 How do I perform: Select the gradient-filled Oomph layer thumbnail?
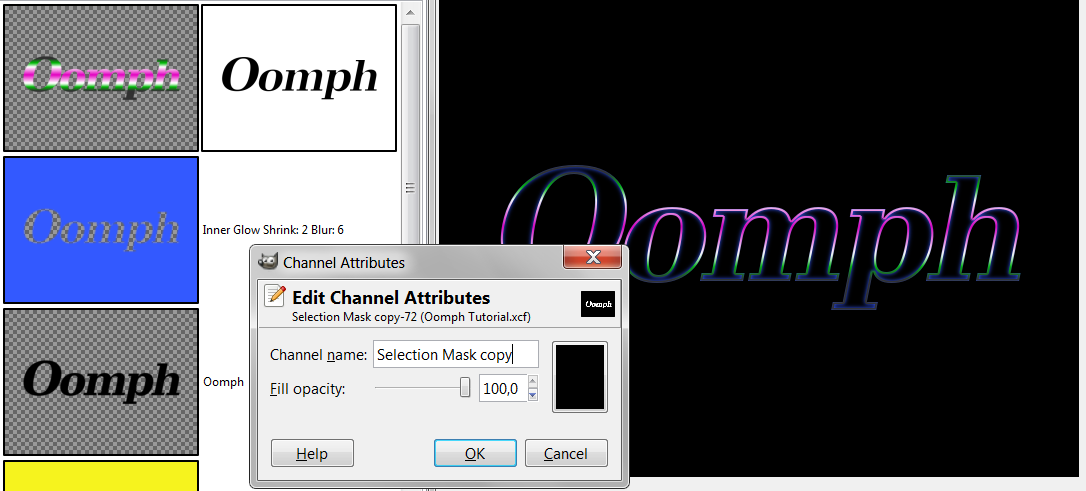pos(101,78)
